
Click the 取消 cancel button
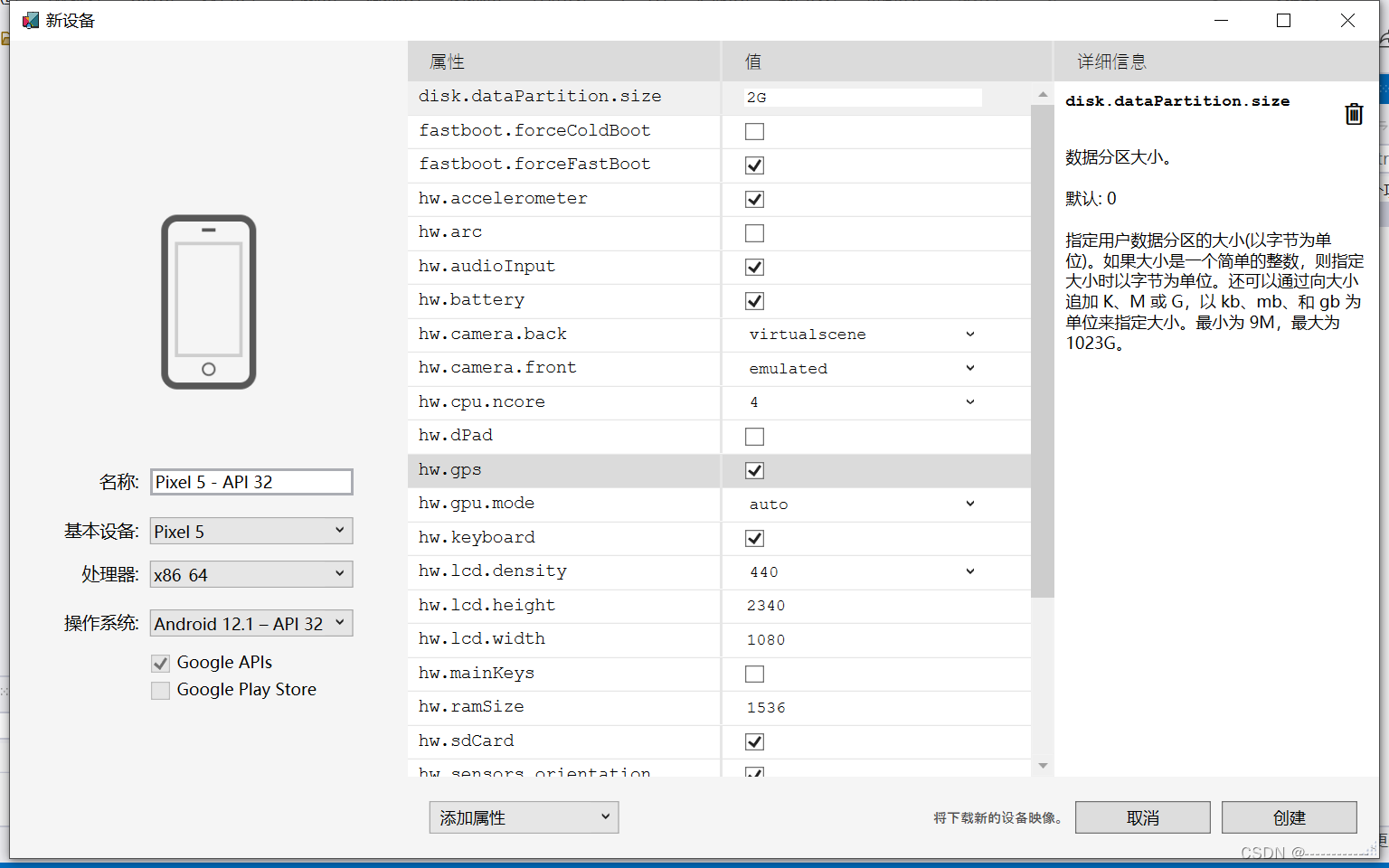pos(1142,817)
